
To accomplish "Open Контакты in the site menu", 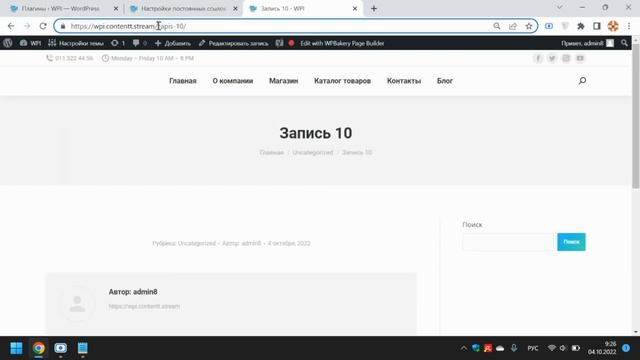I will click(x=404, y=81).
